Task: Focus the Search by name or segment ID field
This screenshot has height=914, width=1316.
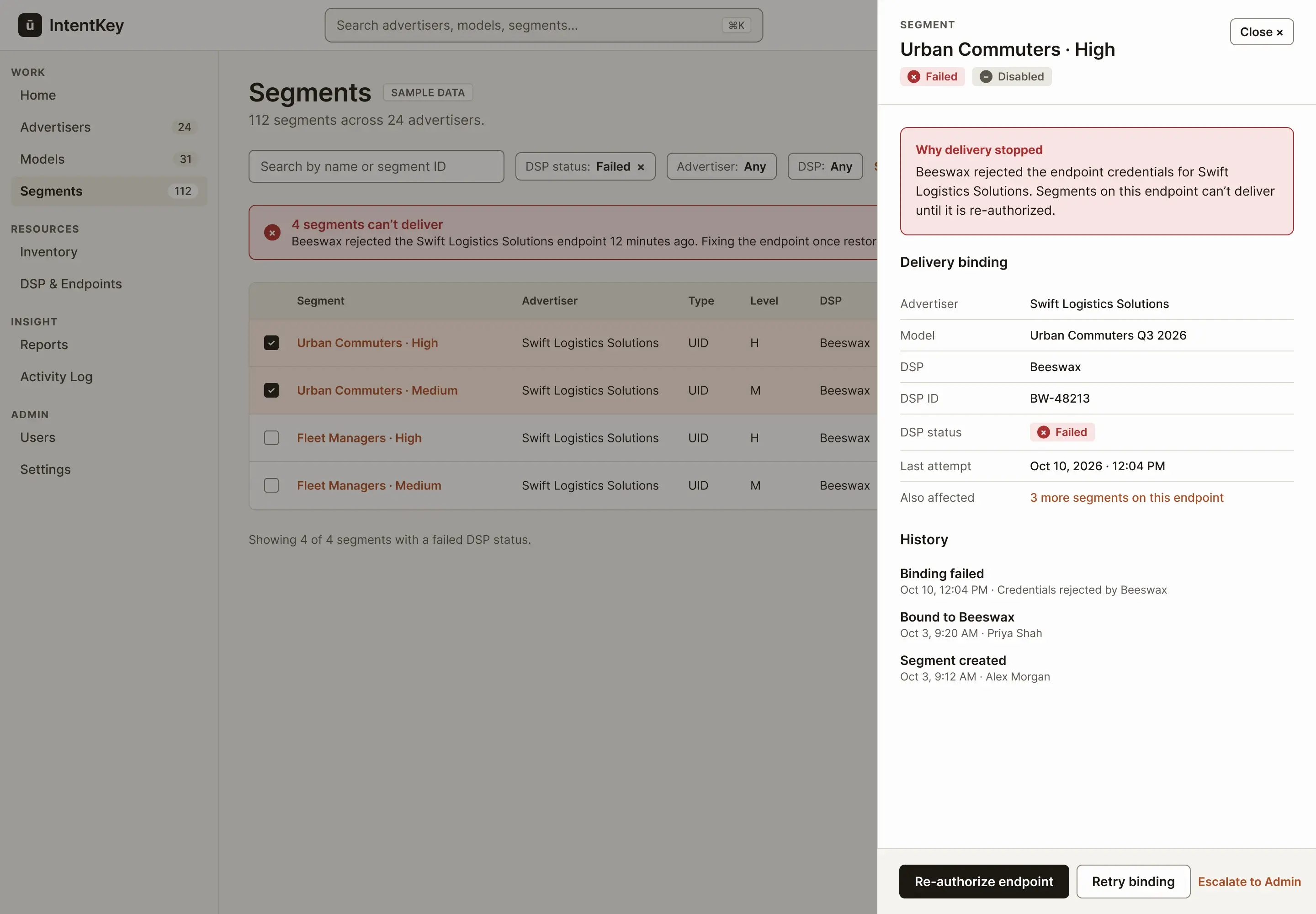Action: [x=376, y=167]
